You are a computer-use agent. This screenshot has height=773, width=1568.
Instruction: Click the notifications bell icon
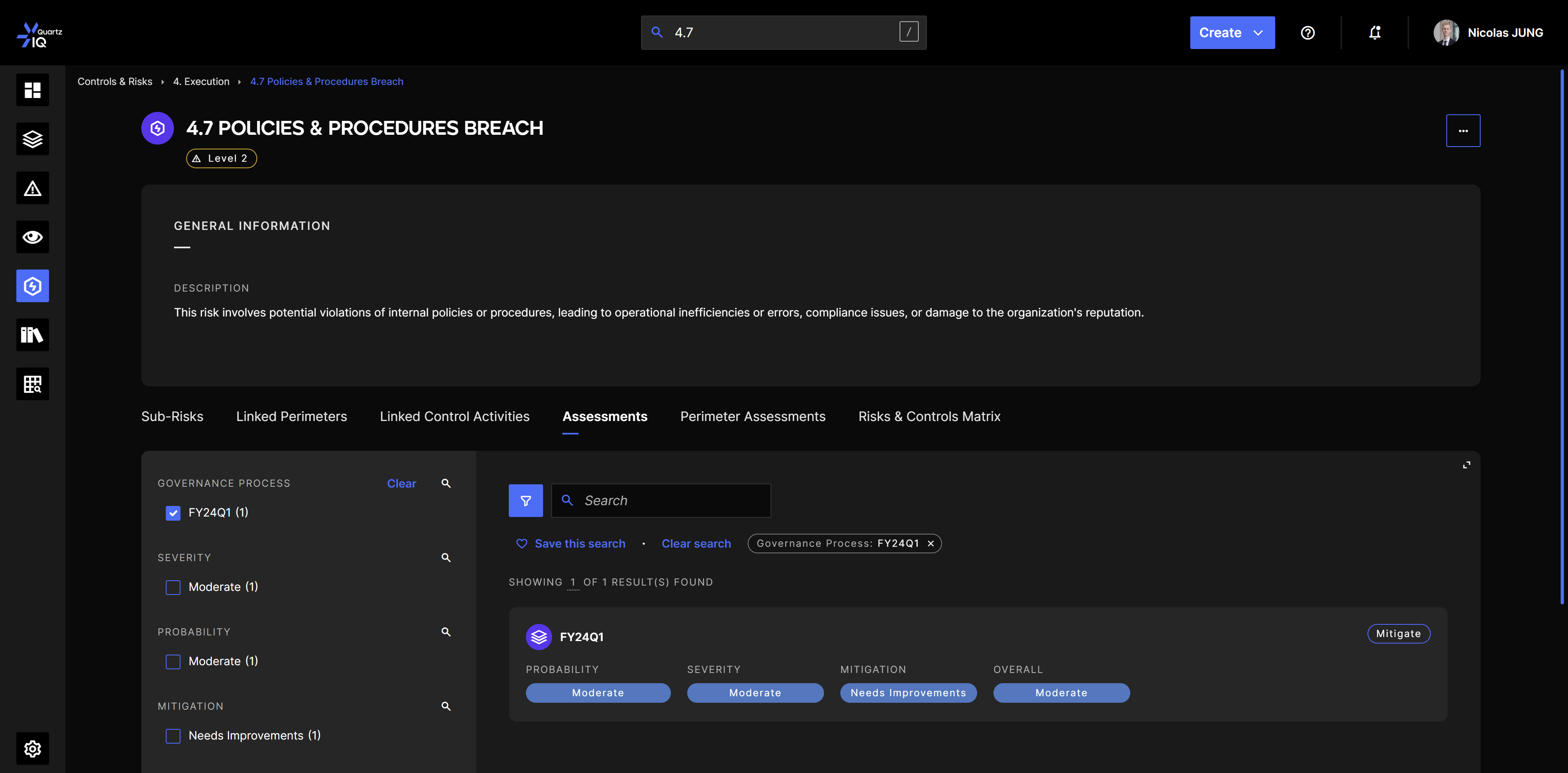tap(1374, 33)
